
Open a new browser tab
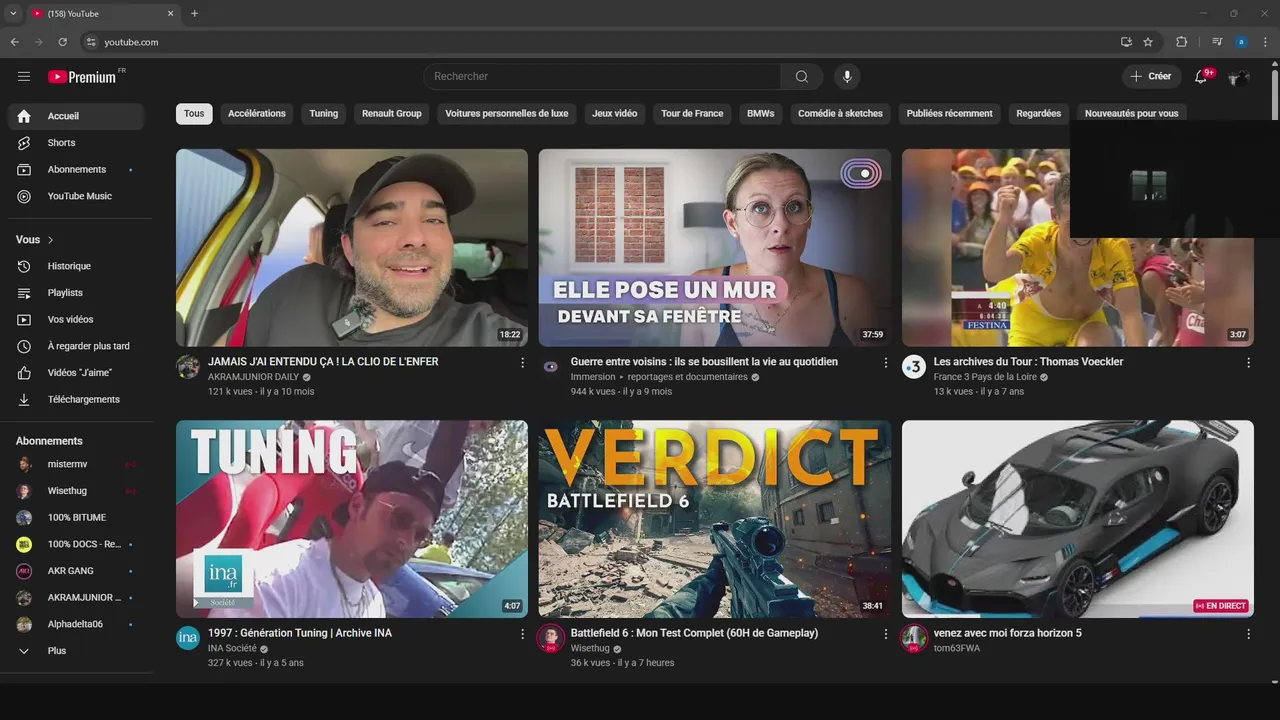click(194, 13)
